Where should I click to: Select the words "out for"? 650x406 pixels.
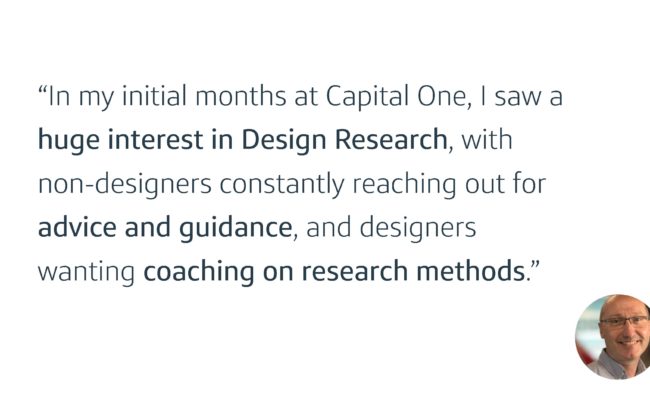tap(505, 184)
